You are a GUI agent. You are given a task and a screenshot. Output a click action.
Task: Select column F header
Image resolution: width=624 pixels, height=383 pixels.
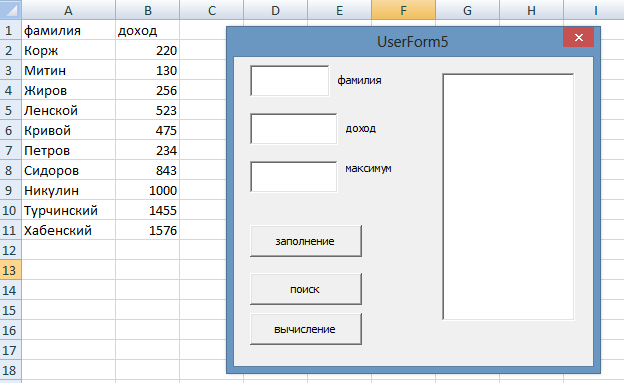pyautogui.click(x=404, y=10)
